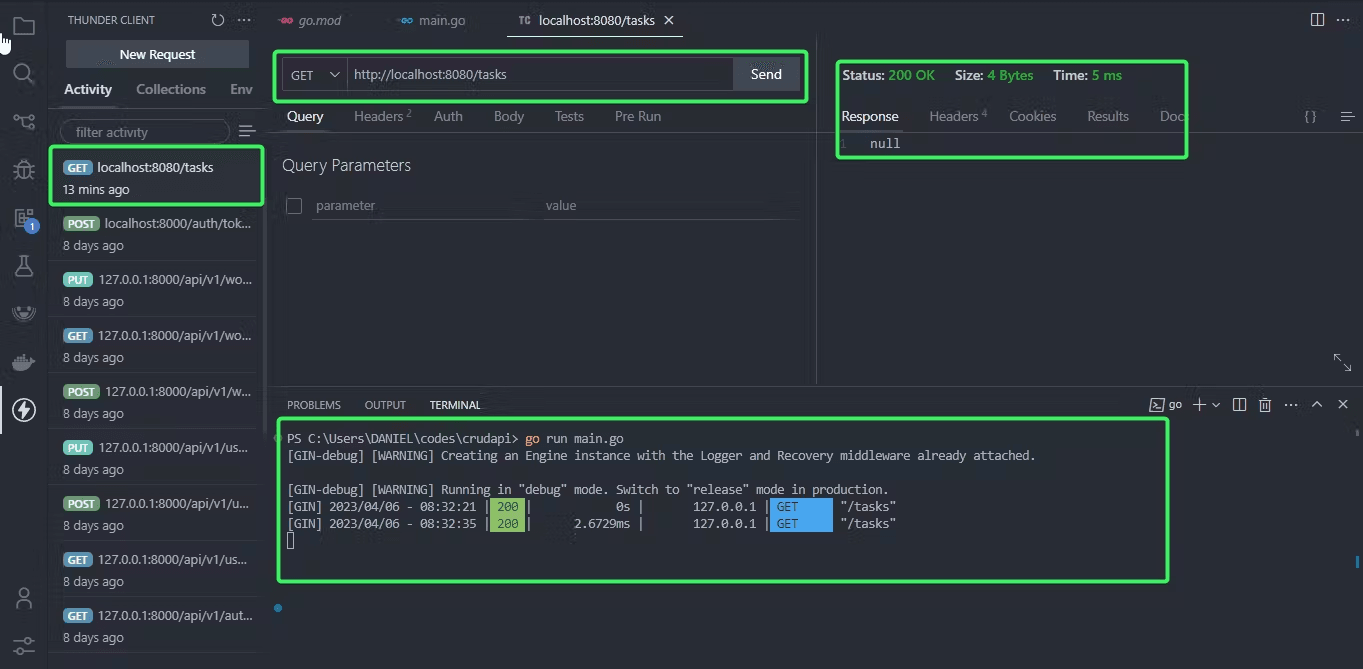Open GET localhost:8080/tasks activity entry
The width and height of the screenshot is (1363, 669).
tap(157, 177)
